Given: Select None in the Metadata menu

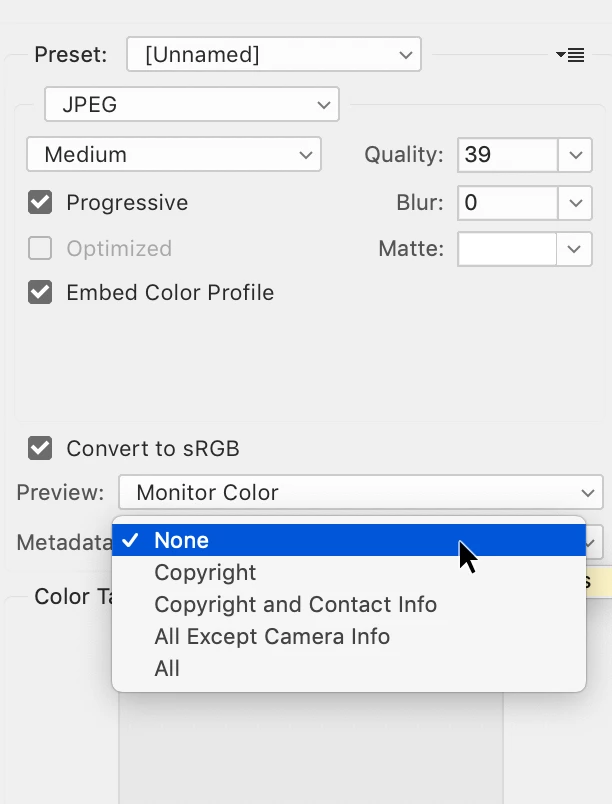Looking at the screenshot, I should (349, 540).
